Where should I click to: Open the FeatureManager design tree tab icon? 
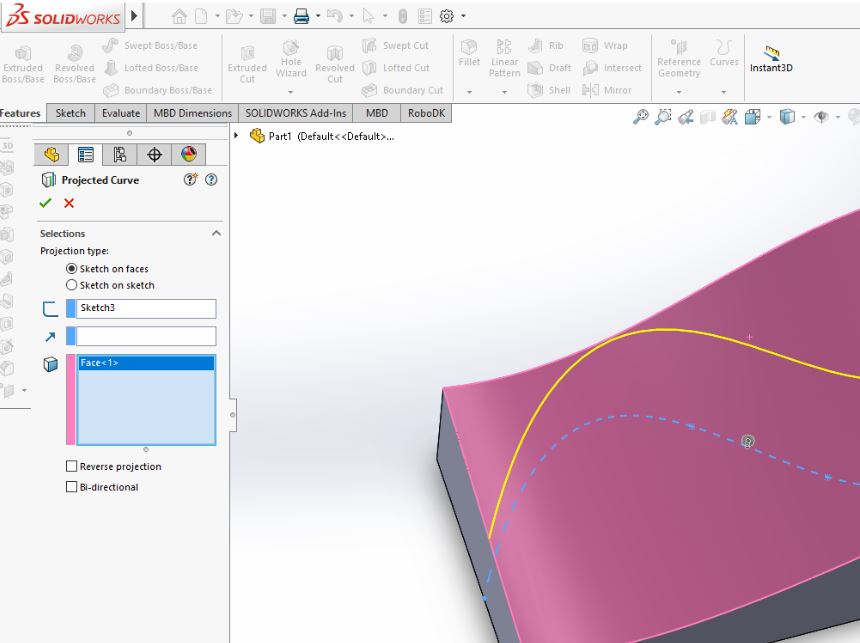point(52,154)
